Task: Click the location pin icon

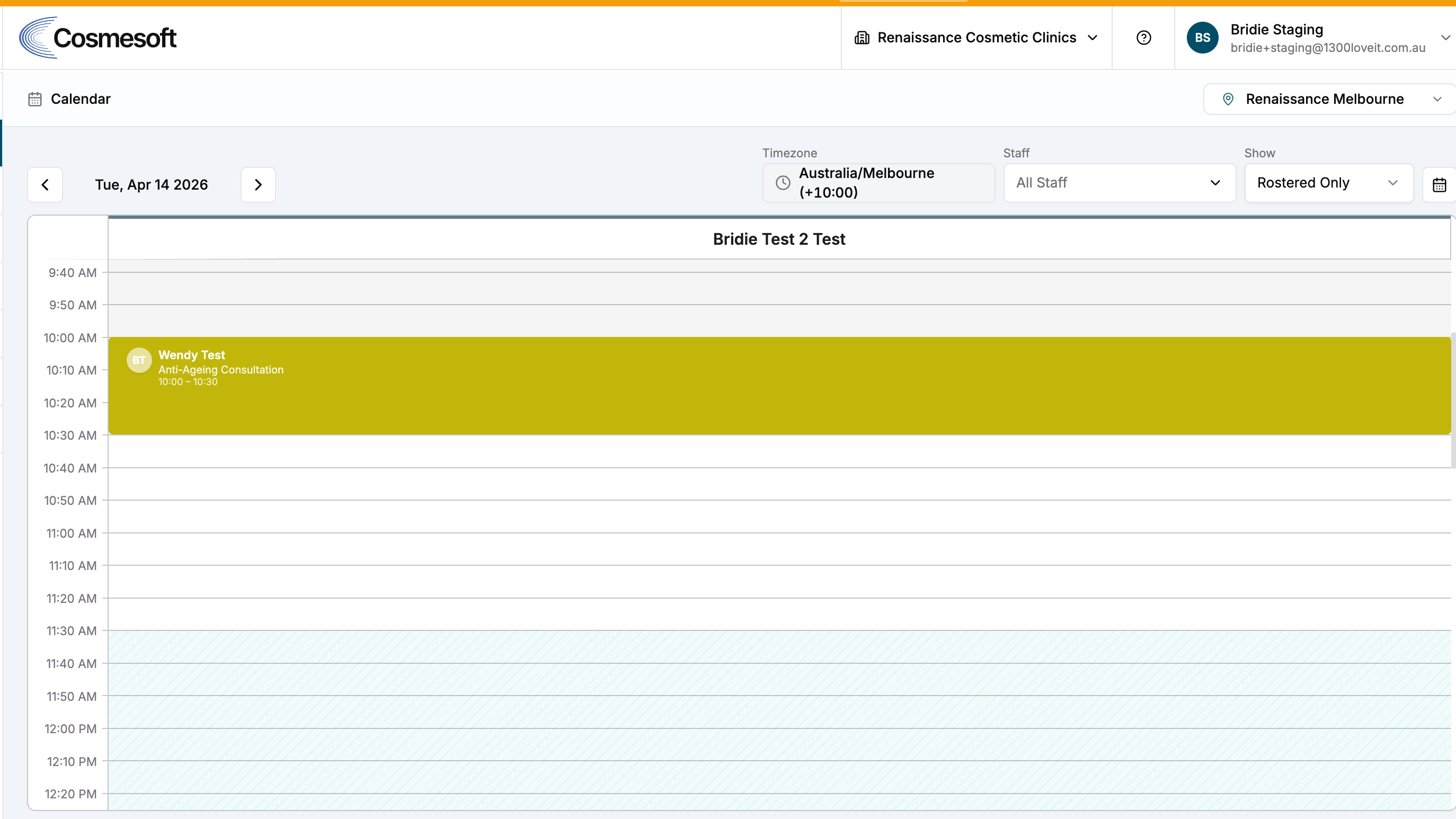Action: tap(1228, 99)
